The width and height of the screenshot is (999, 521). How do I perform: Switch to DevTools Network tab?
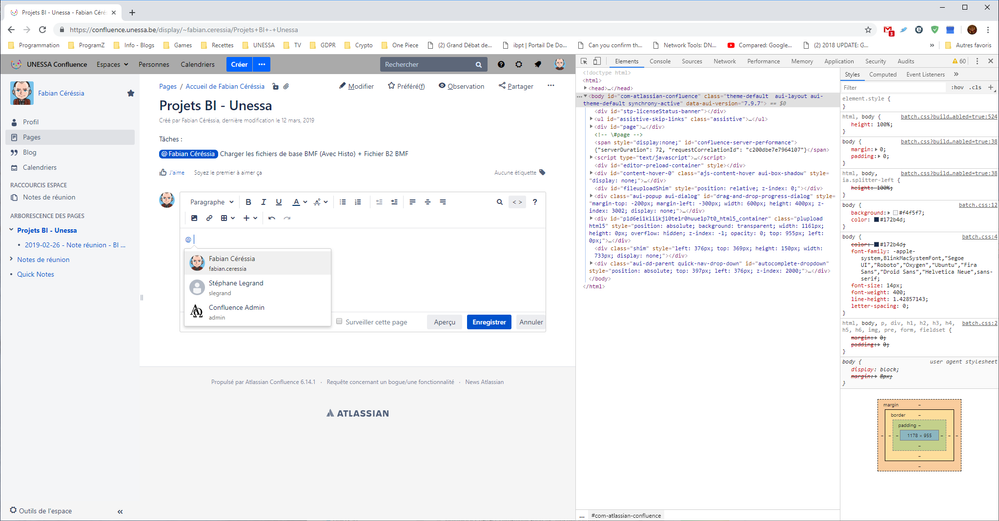724,61
